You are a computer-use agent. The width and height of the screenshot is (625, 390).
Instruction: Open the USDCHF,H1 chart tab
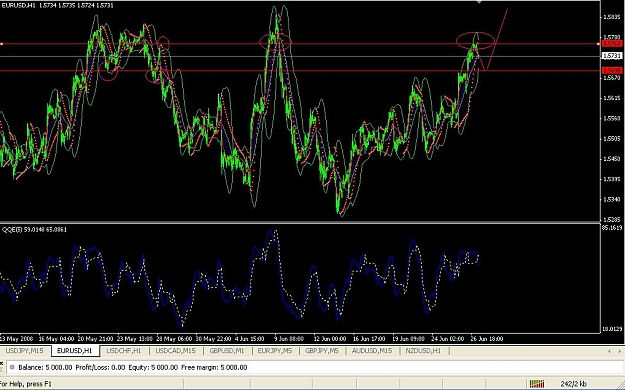[124, 351]
